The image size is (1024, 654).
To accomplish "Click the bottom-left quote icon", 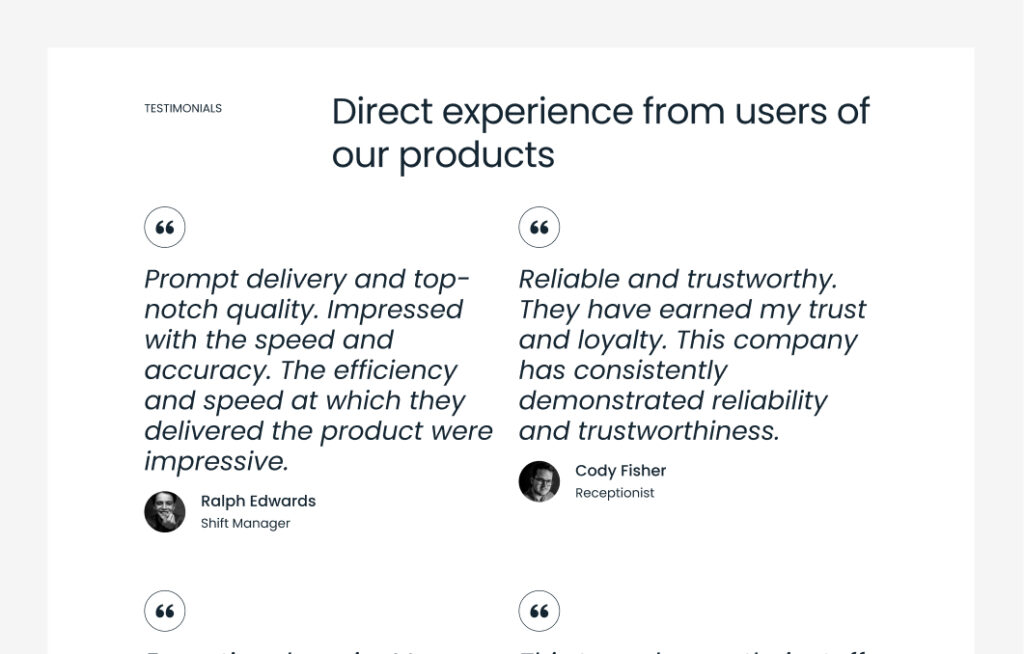I will click(x=165, y=611).
